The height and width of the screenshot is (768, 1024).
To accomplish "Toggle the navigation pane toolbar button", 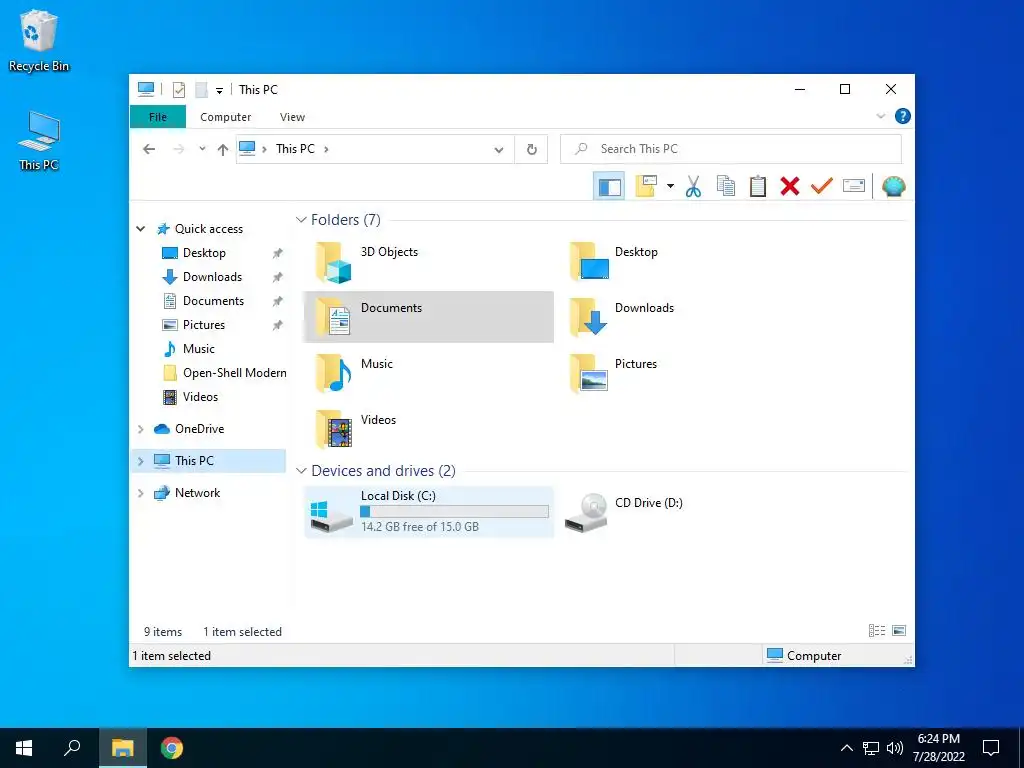I will [609, 187].
